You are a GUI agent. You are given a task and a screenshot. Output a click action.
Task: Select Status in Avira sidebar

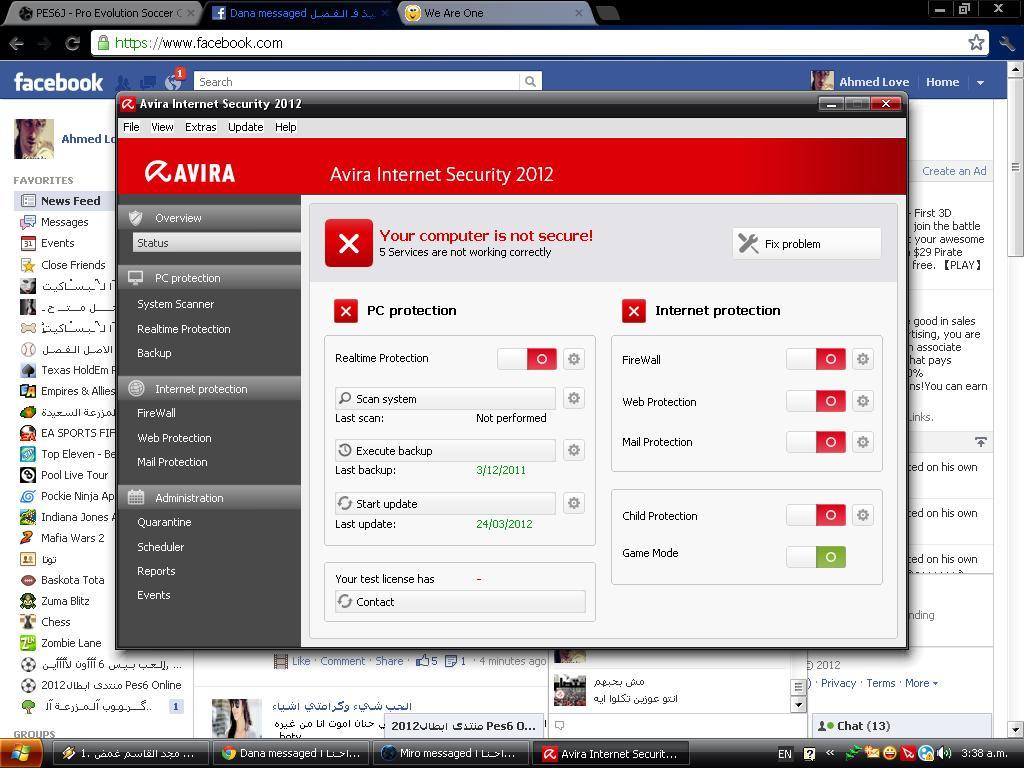tap(216, 243)
